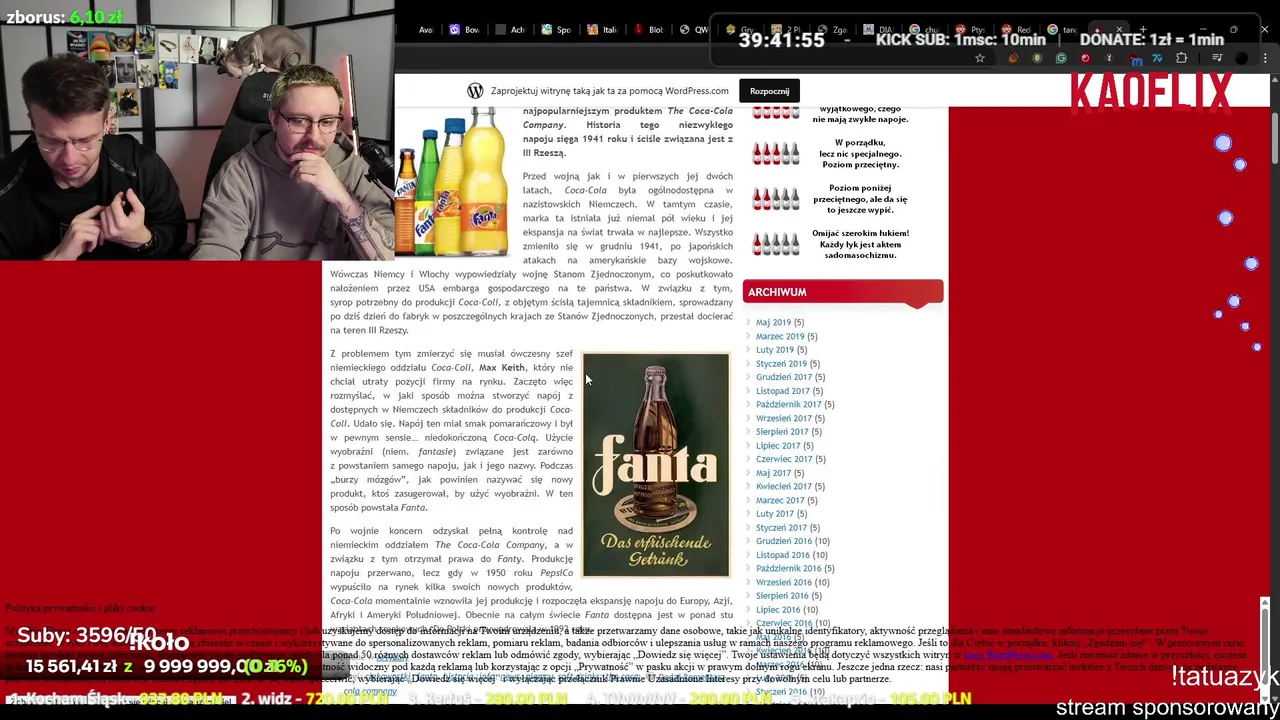This screenshot has width=1280, height=720.
Task: Open the browser Extensions puzzle icon
Action: tap(1182, 58)
